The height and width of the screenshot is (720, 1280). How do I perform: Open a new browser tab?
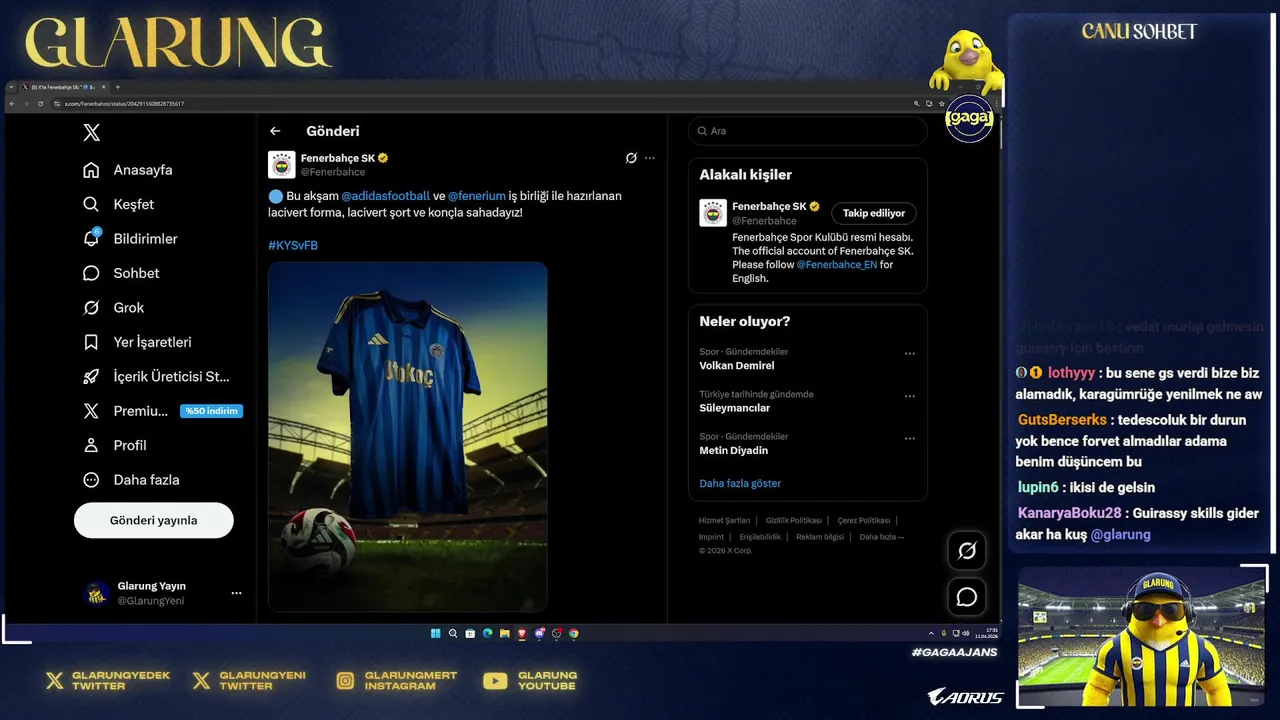[117, 87]
